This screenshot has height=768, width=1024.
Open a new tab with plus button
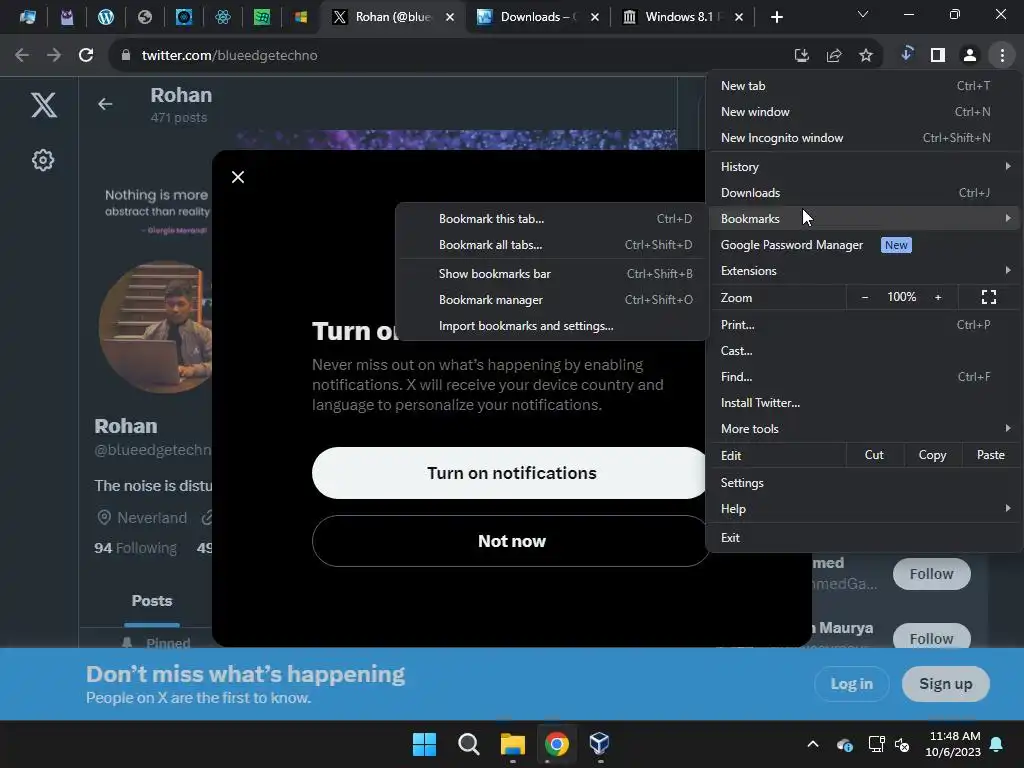point(776,17)
